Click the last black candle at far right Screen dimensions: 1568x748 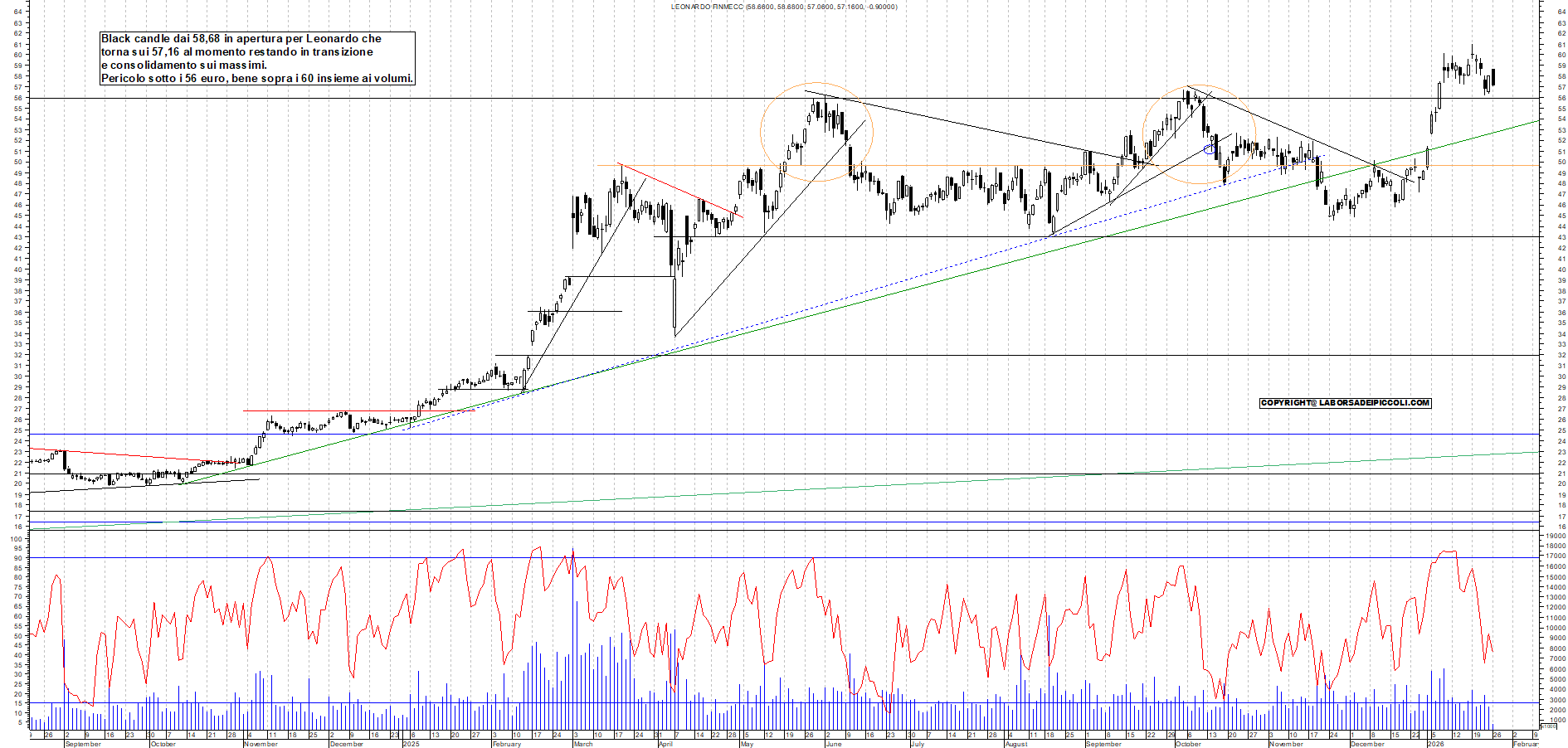click(1493, 77)
